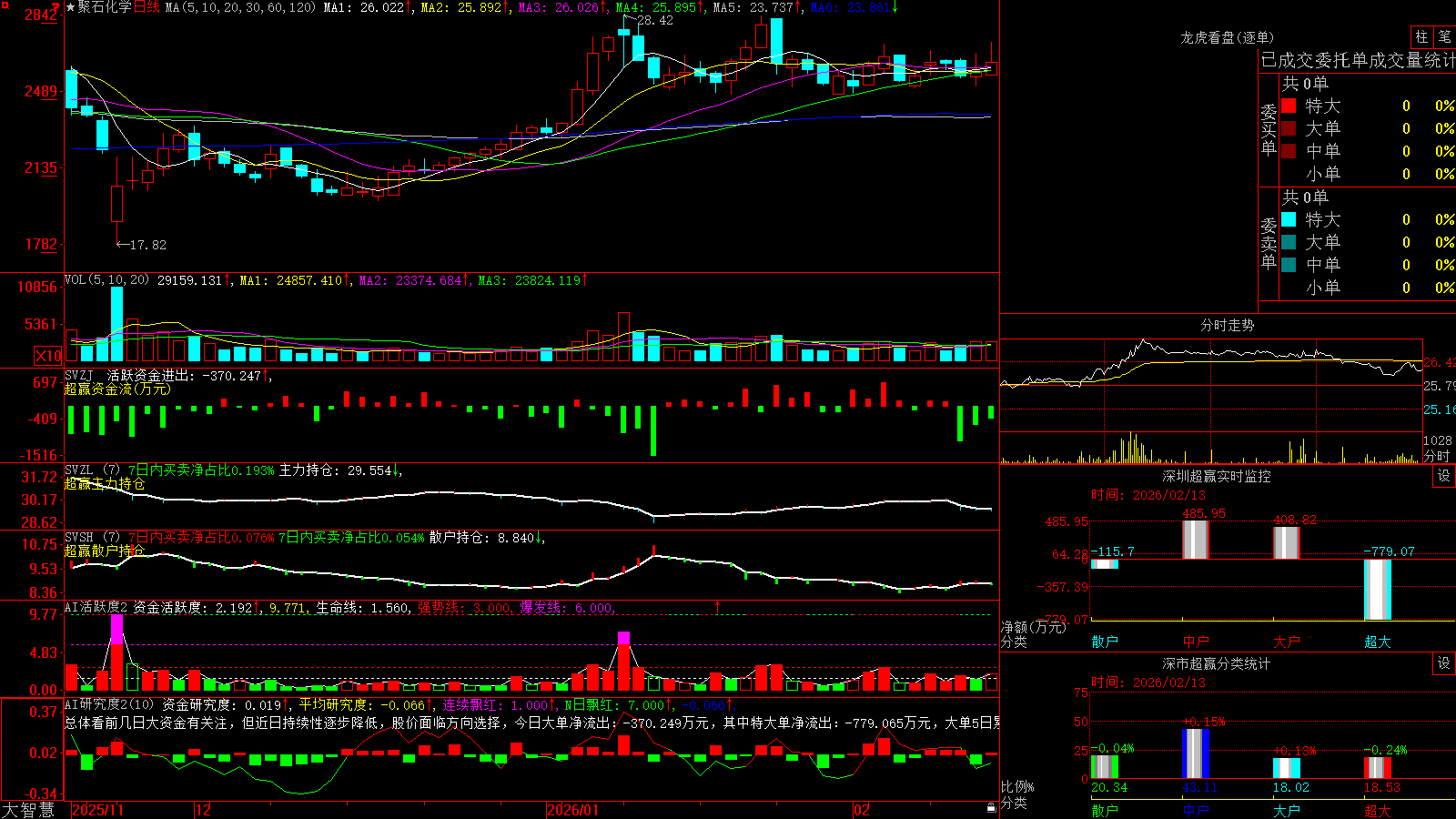Click 散户 bar in 深圳超赢实时监控
The height and width of the screenshot is (819, 1456).
pos(1105,564)
